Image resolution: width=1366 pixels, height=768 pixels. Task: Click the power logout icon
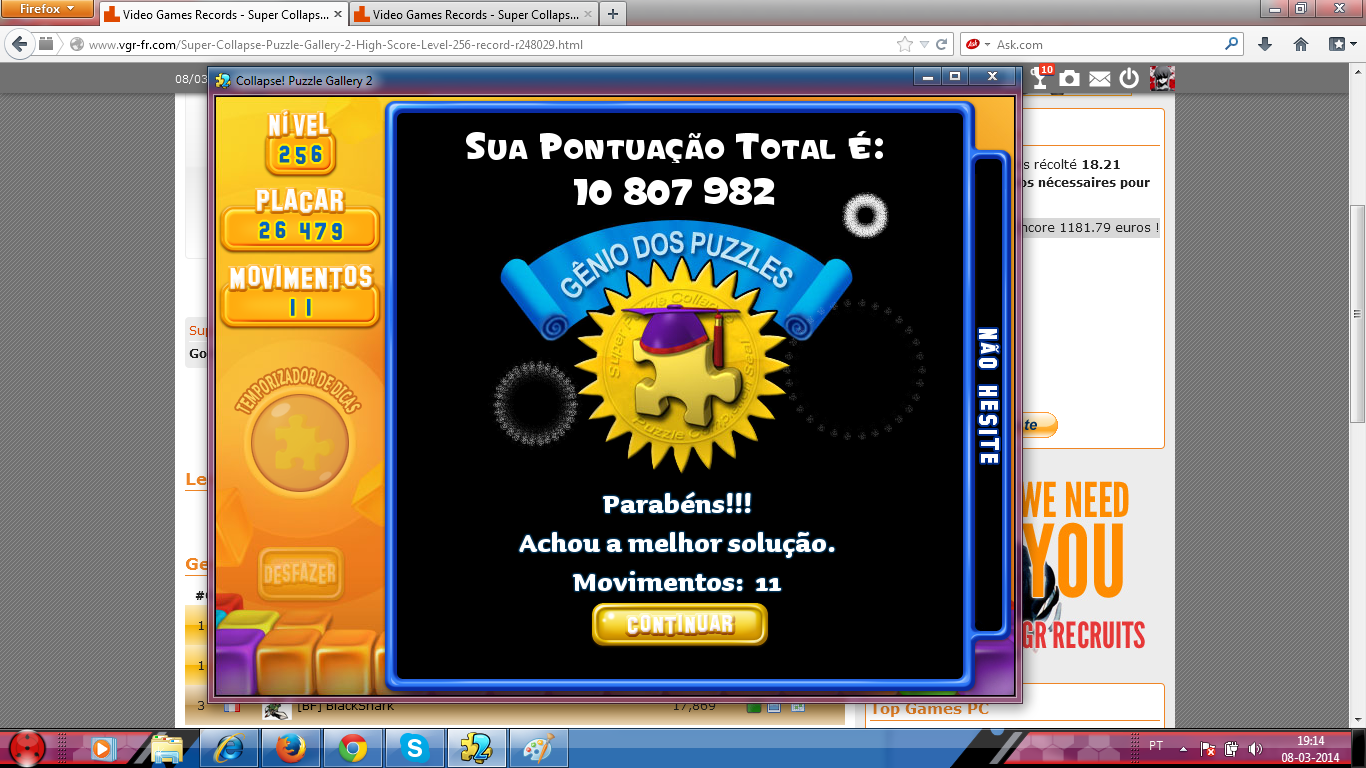[x=1129, y=78]
